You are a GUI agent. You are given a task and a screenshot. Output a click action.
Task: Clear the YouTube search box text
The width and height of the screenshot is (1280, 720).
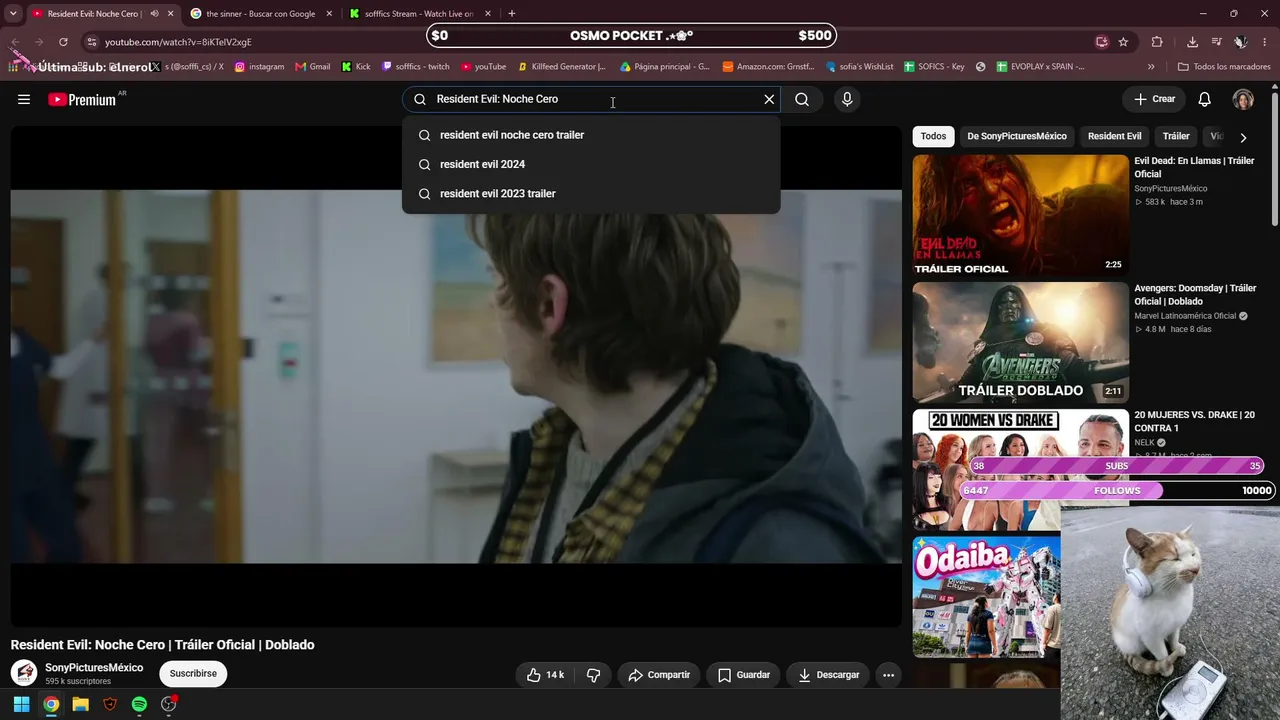(769, 99)
